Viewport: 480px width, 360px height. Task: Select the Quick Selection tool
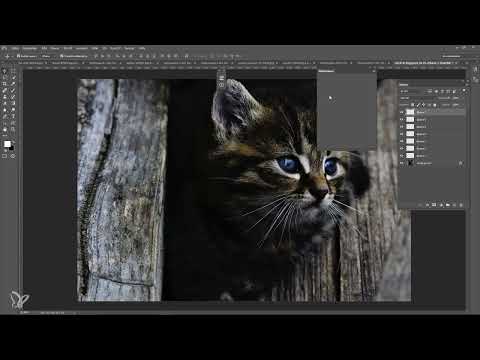click(13, 77)
